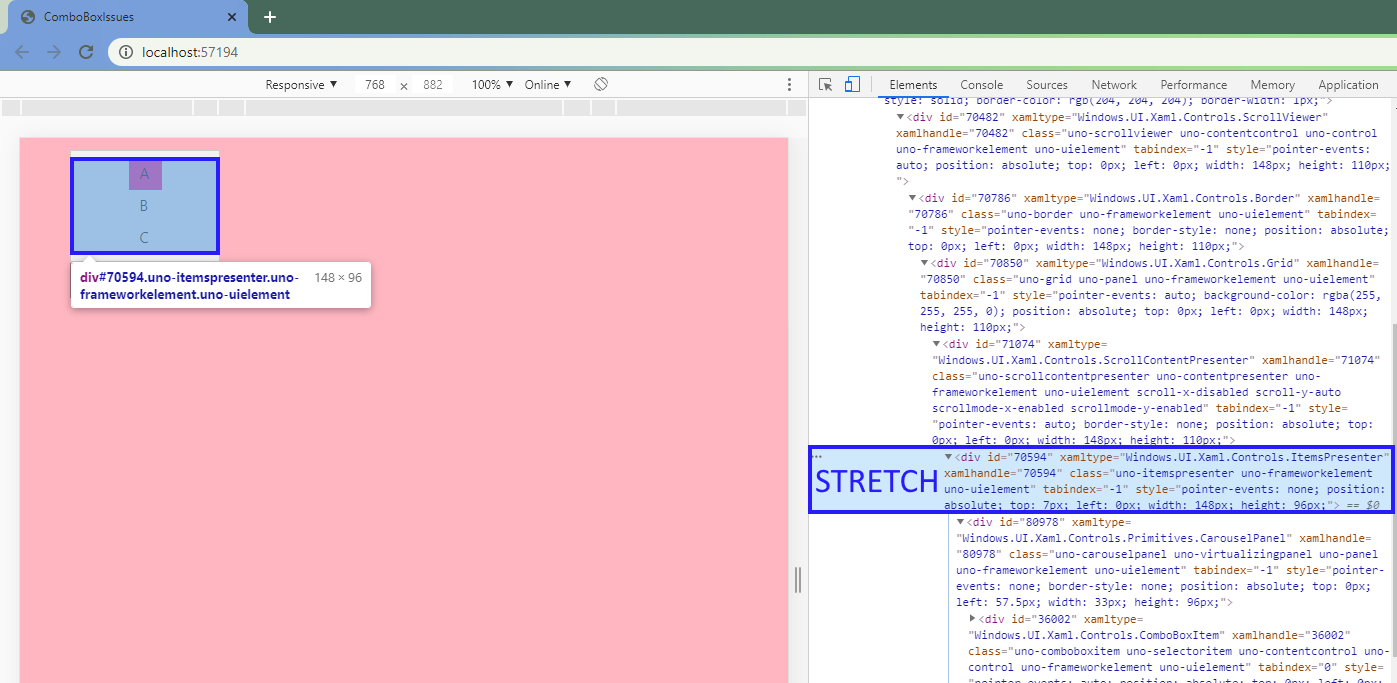Viewport: 1397px width, 683px height.
Task: Open the Responsive device dropdown
Action: (x=301, y=85)
